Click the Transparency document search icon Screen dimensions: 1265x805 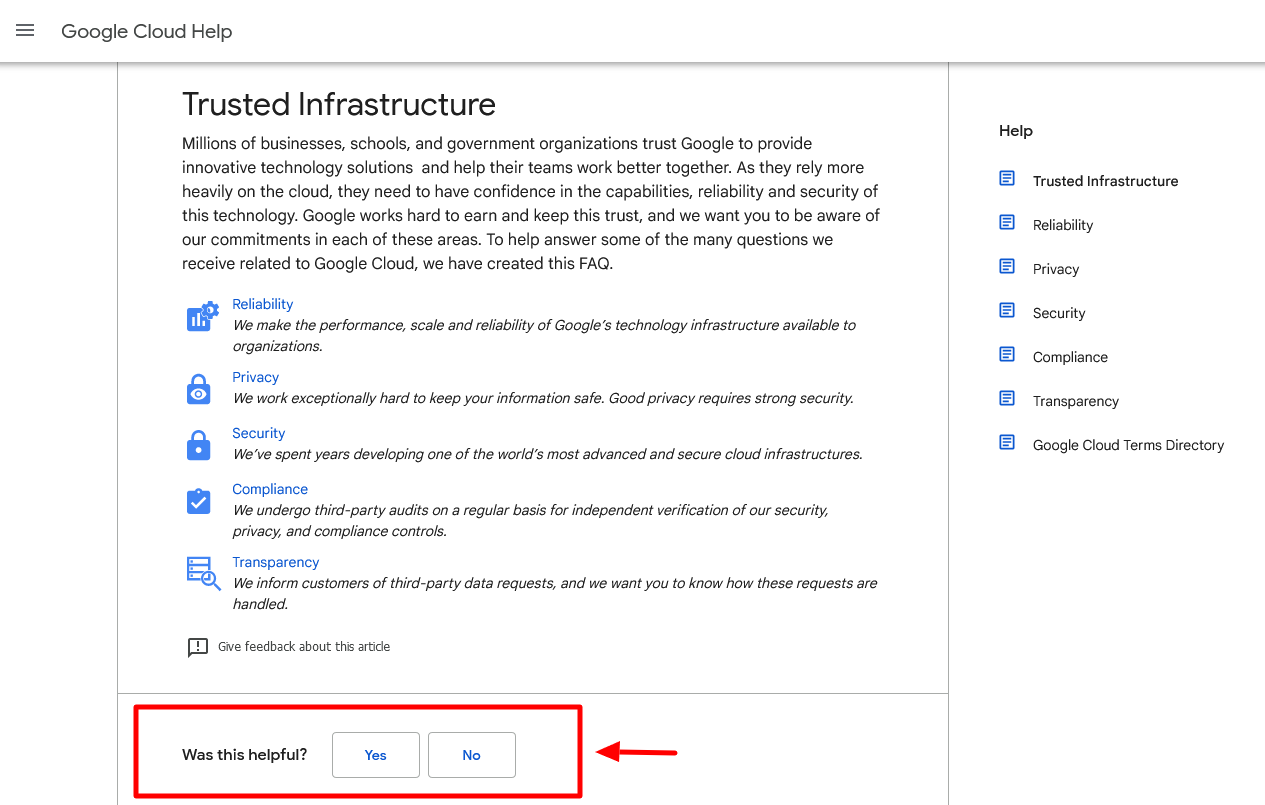(201, 574)
